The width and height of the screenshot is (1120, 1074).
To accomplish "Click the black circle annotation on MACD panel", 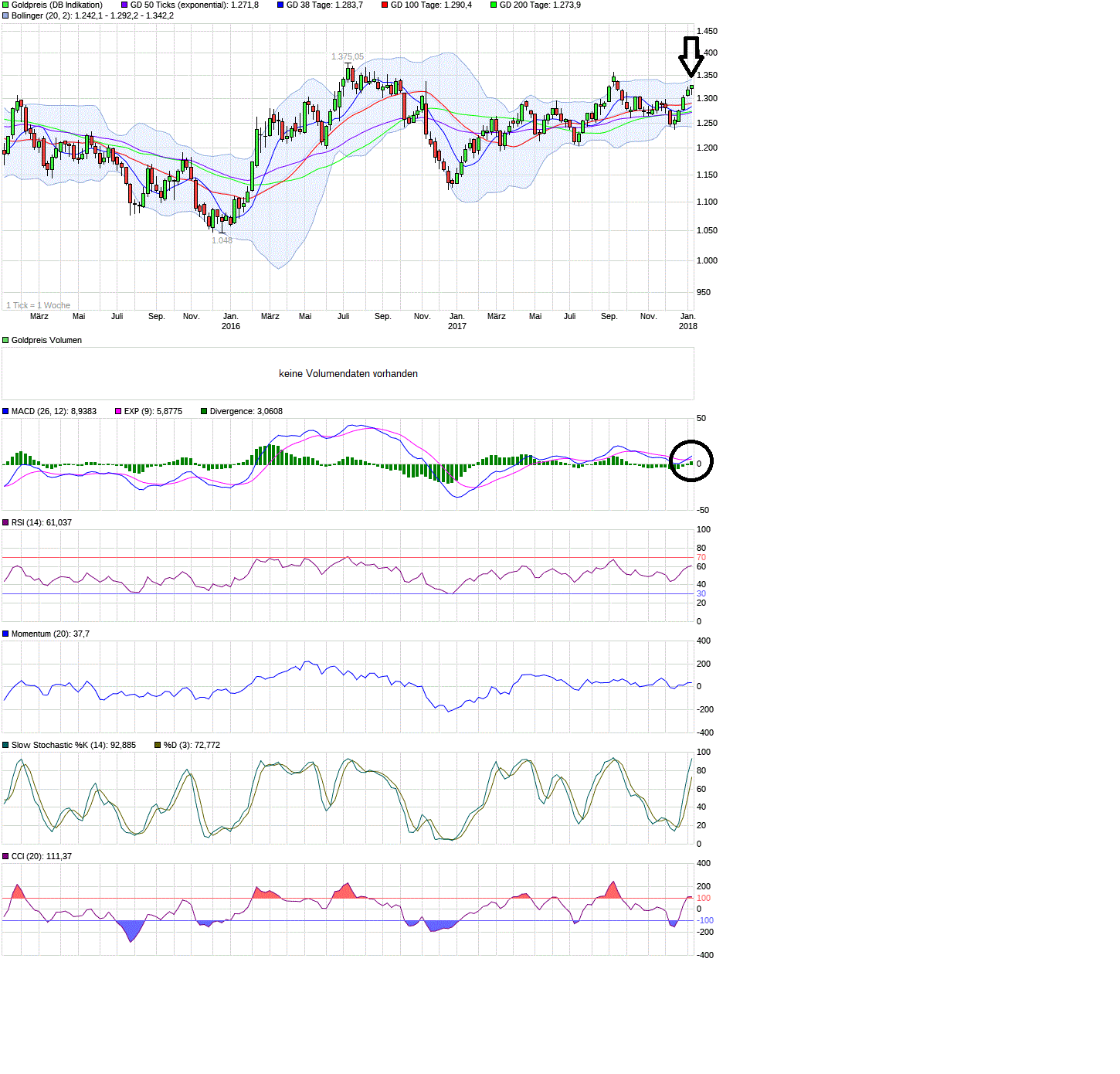I will 692,461.
